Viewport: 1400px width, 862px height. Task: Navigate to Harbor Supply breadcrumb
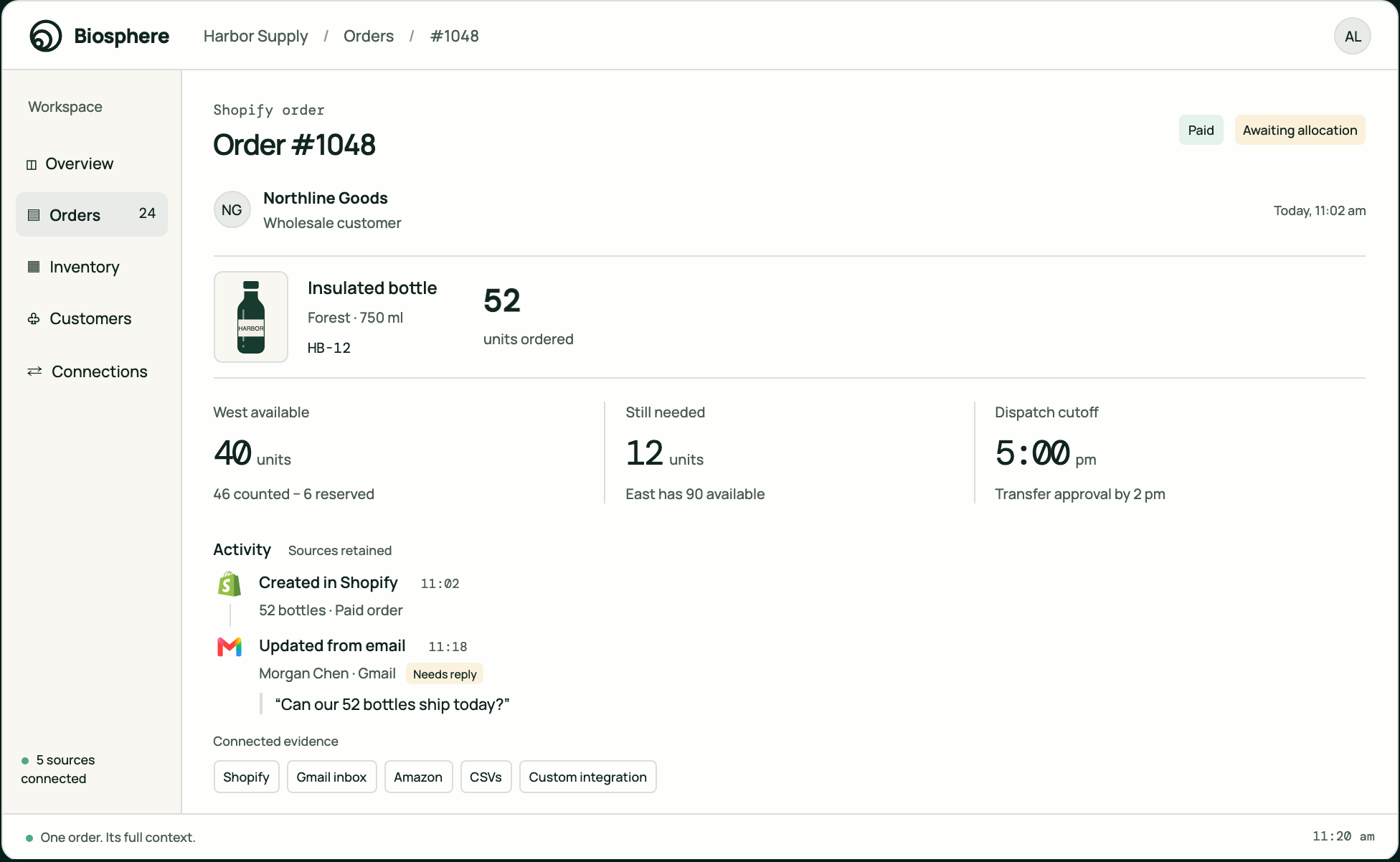click(255, 36)
